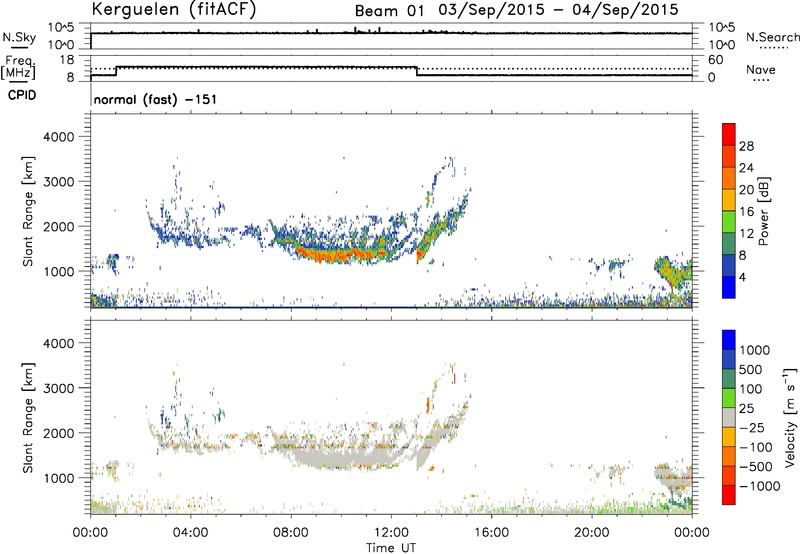Click the 20 label on power colorbar
Image resolution: width=800 pixels, height=554 pixels.
click(x=746, y=190)
